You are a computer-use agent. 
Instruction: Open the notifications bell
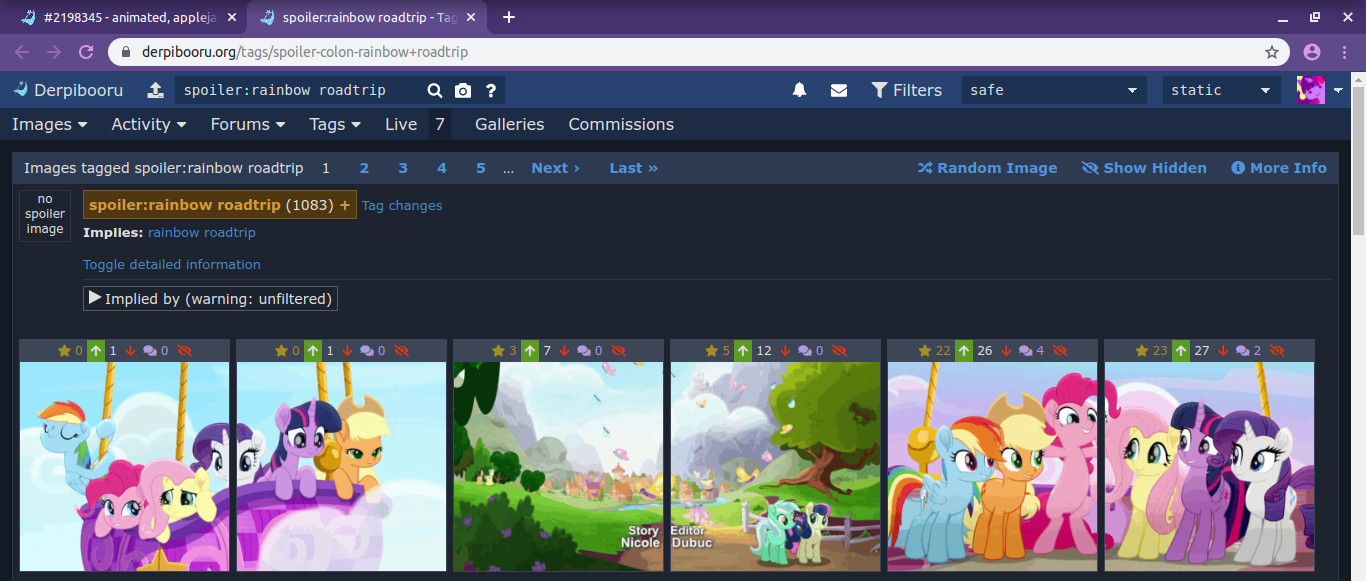799,90
